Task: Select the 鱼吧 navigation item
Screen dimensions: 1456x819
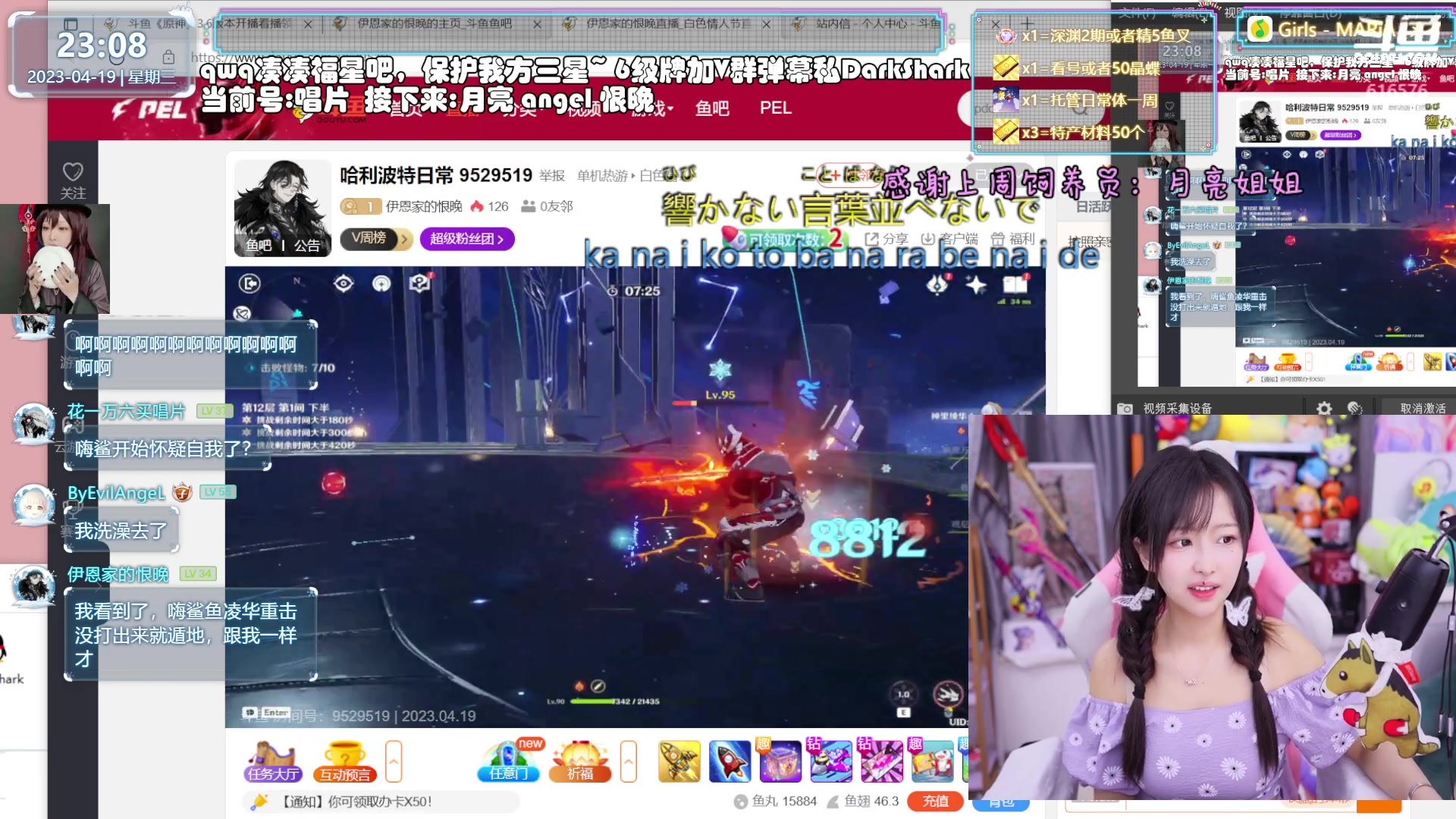Action: click(712, 108)
